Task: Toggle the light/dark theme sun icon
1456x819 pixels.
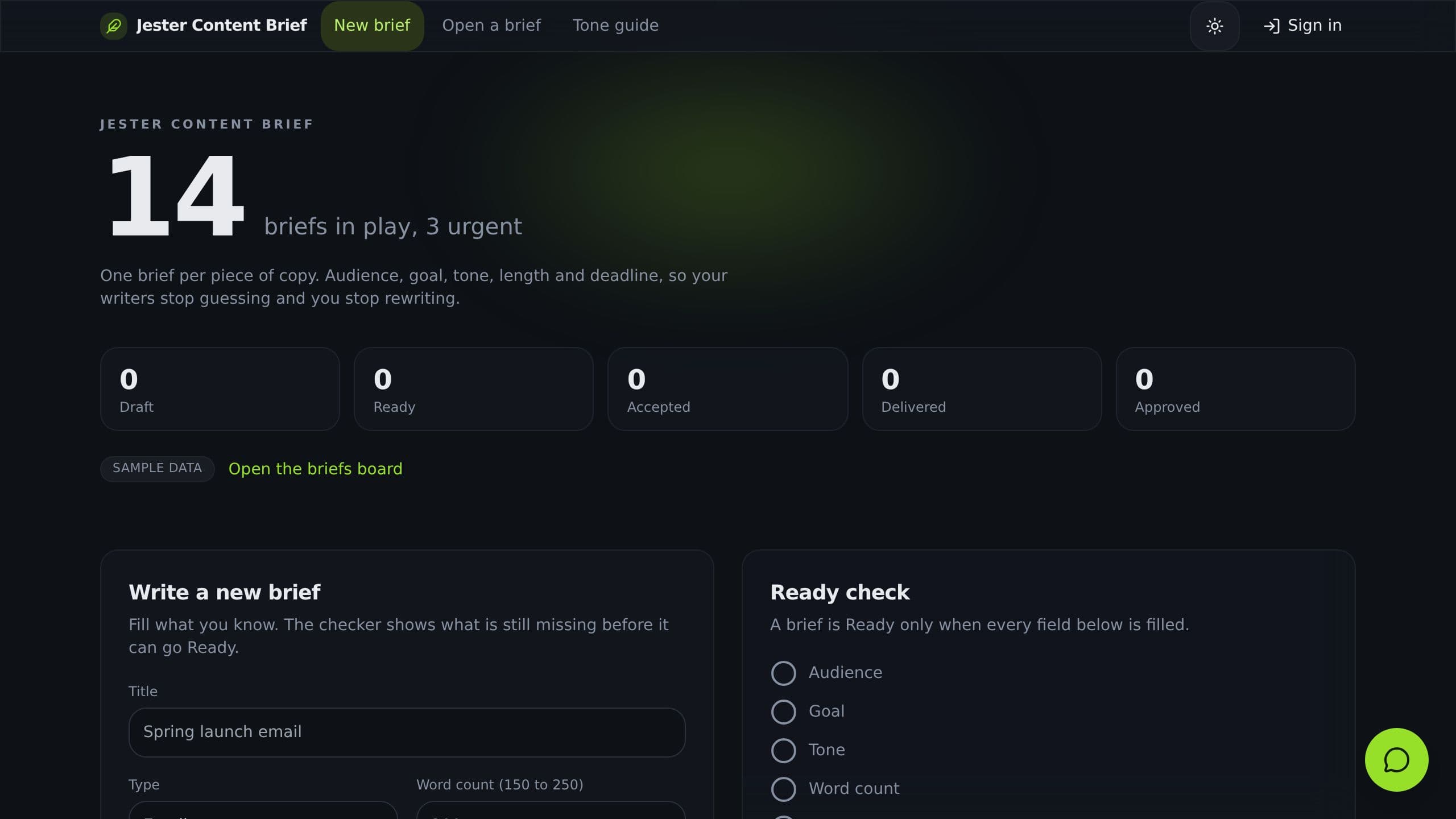Action: pos(1214,26)
